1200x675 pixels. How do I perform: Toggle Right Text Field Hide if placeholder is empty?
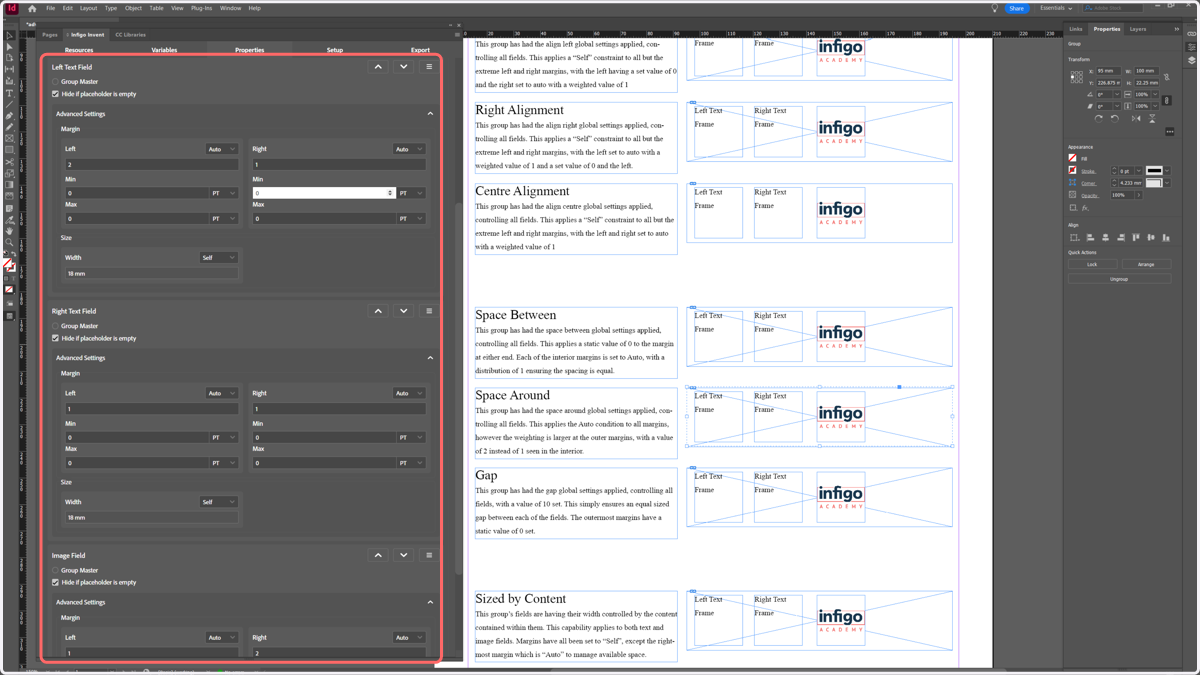[x=55, y=338]
